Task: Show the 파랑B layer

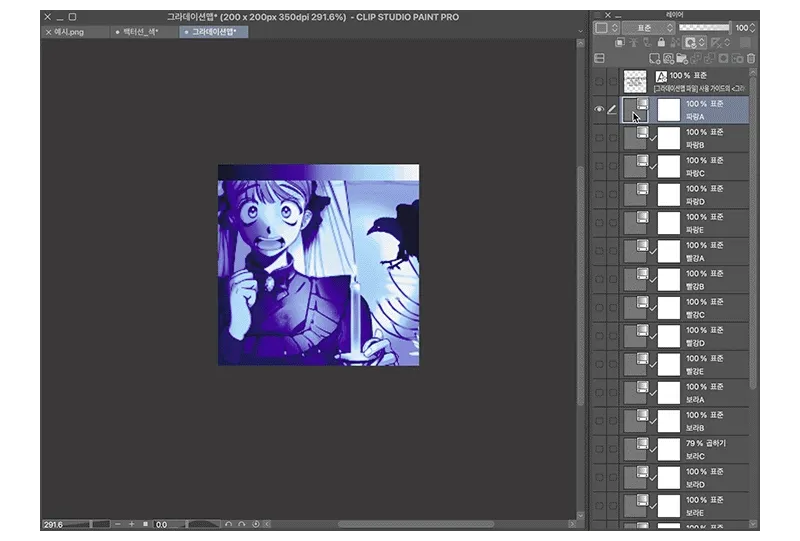Action: 599,138
